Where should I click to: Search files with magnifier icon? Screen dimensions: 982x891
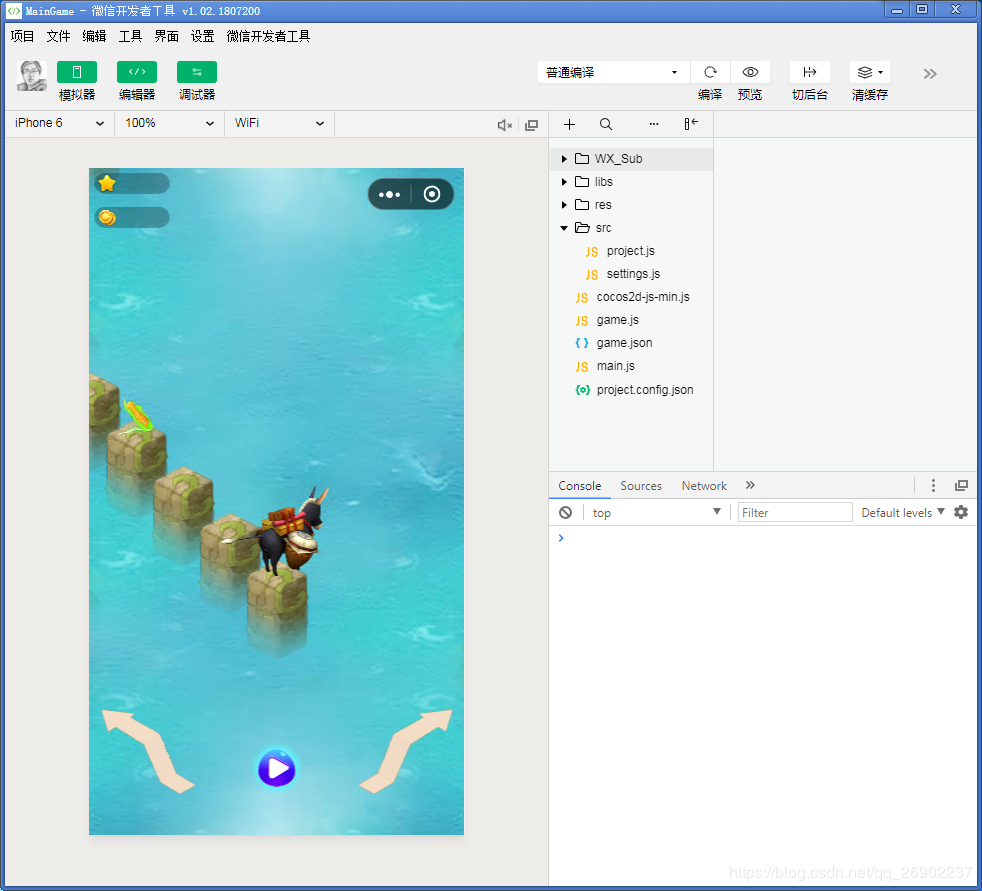(606, 124)
